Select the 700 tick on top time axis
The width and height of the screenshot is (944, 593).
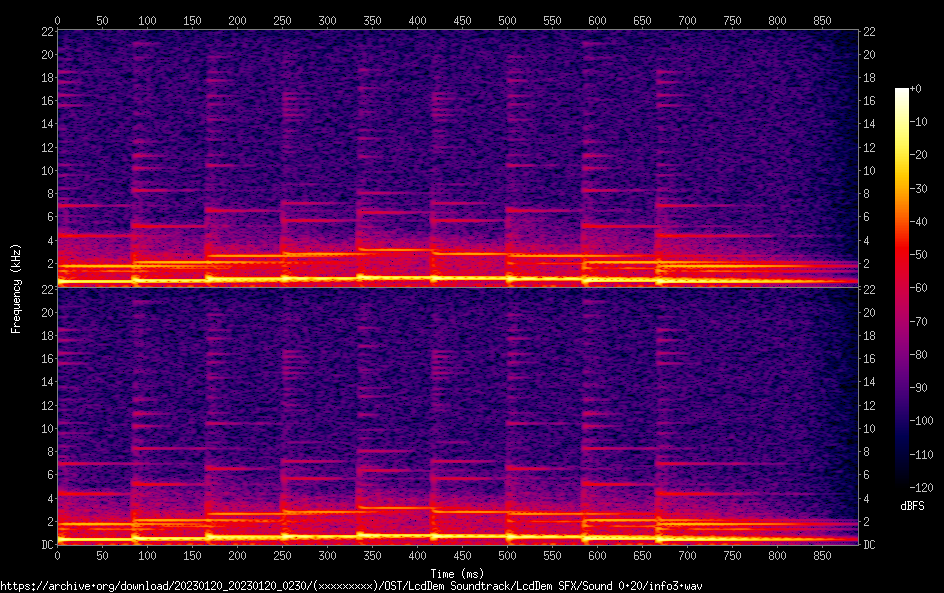[x=687, y=20]
